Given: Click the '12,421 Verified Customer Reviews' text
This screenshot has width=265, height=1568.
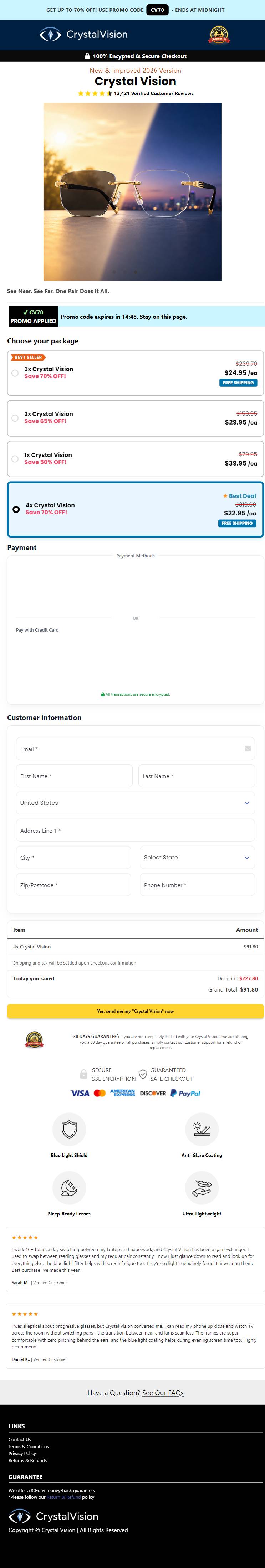Looking at the screenshot, I should coord(153,94).
